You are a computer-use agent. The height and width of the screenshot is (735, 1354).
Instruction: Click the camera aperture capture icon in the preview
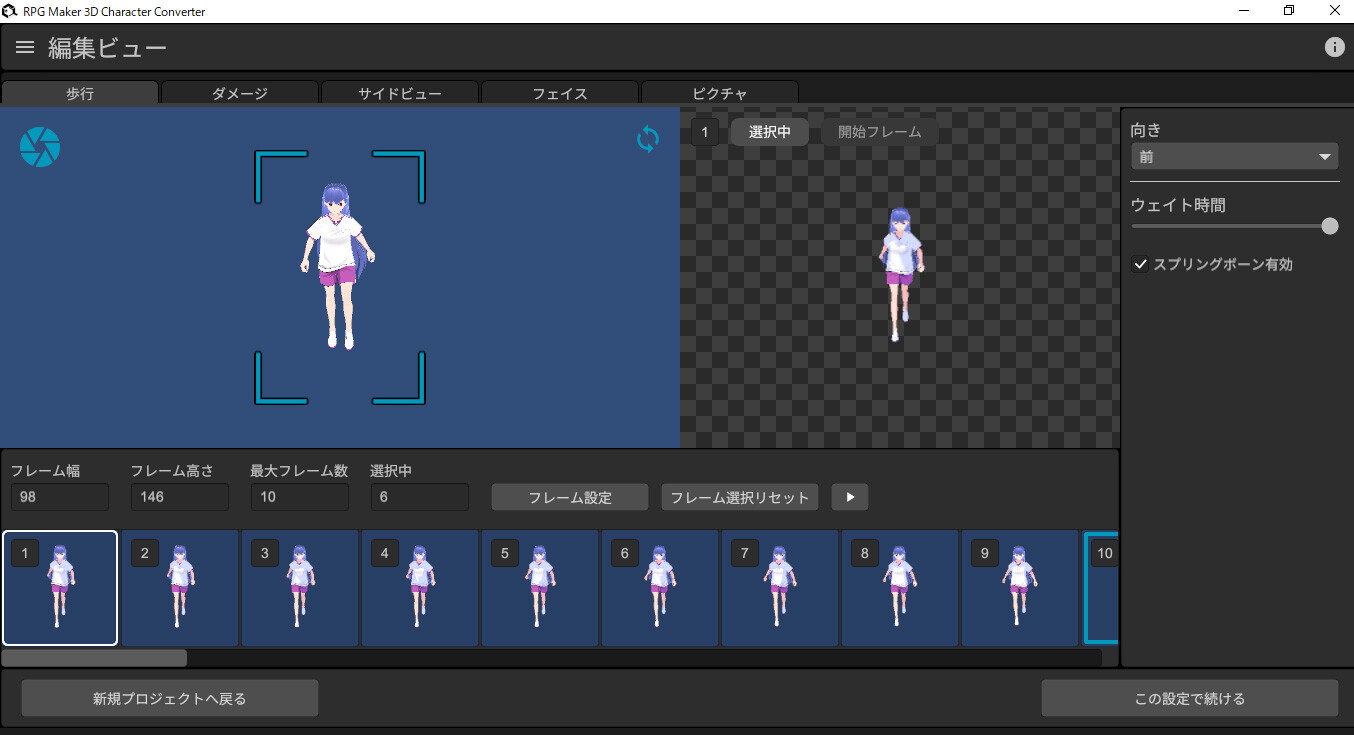40,147
